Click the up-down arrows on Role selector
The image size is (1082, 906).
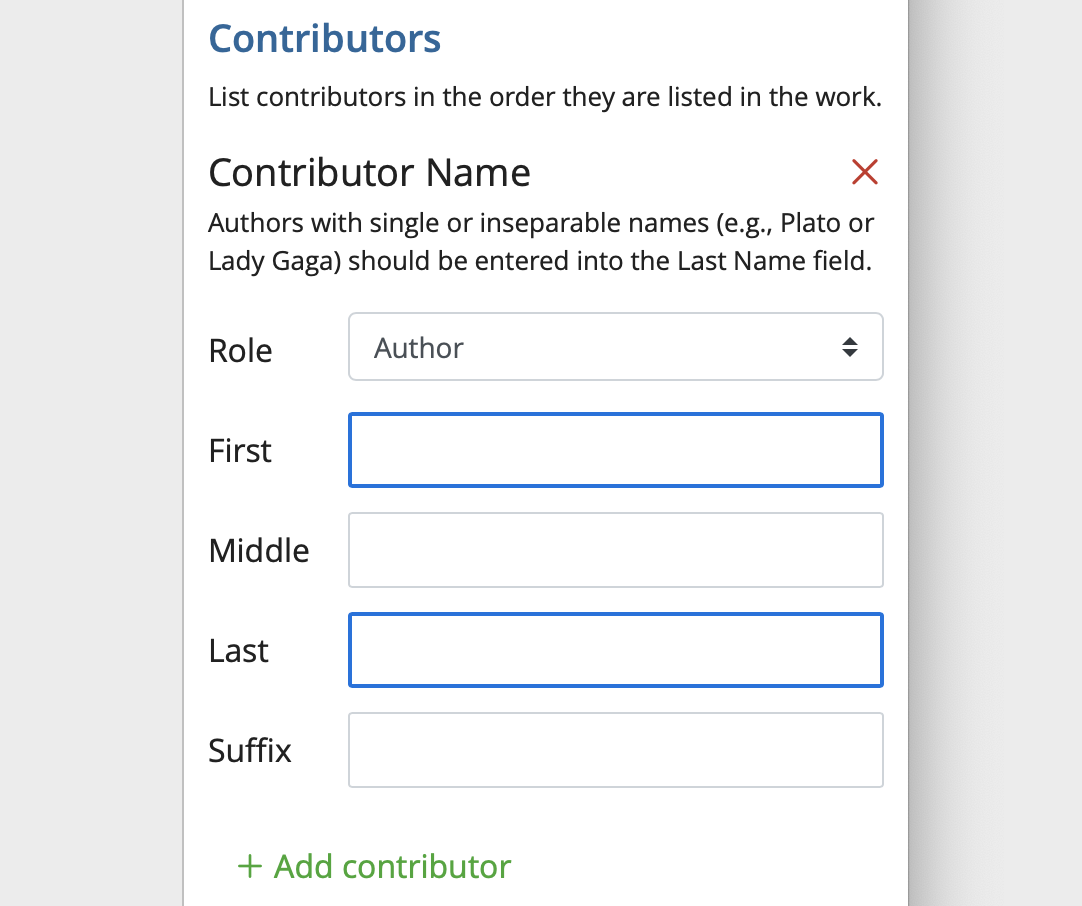pyautogui.click(x=849, y=347)
